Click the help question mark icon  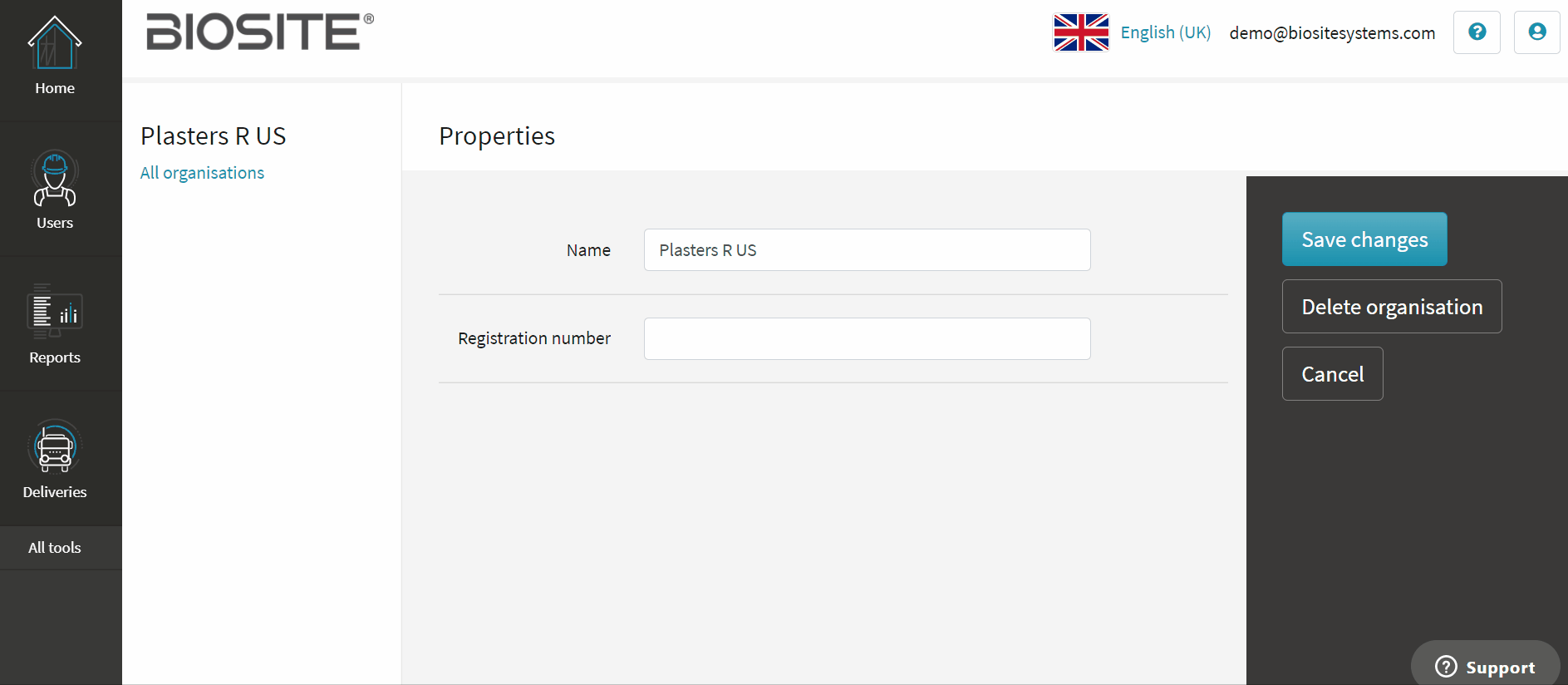(1477, 32)
